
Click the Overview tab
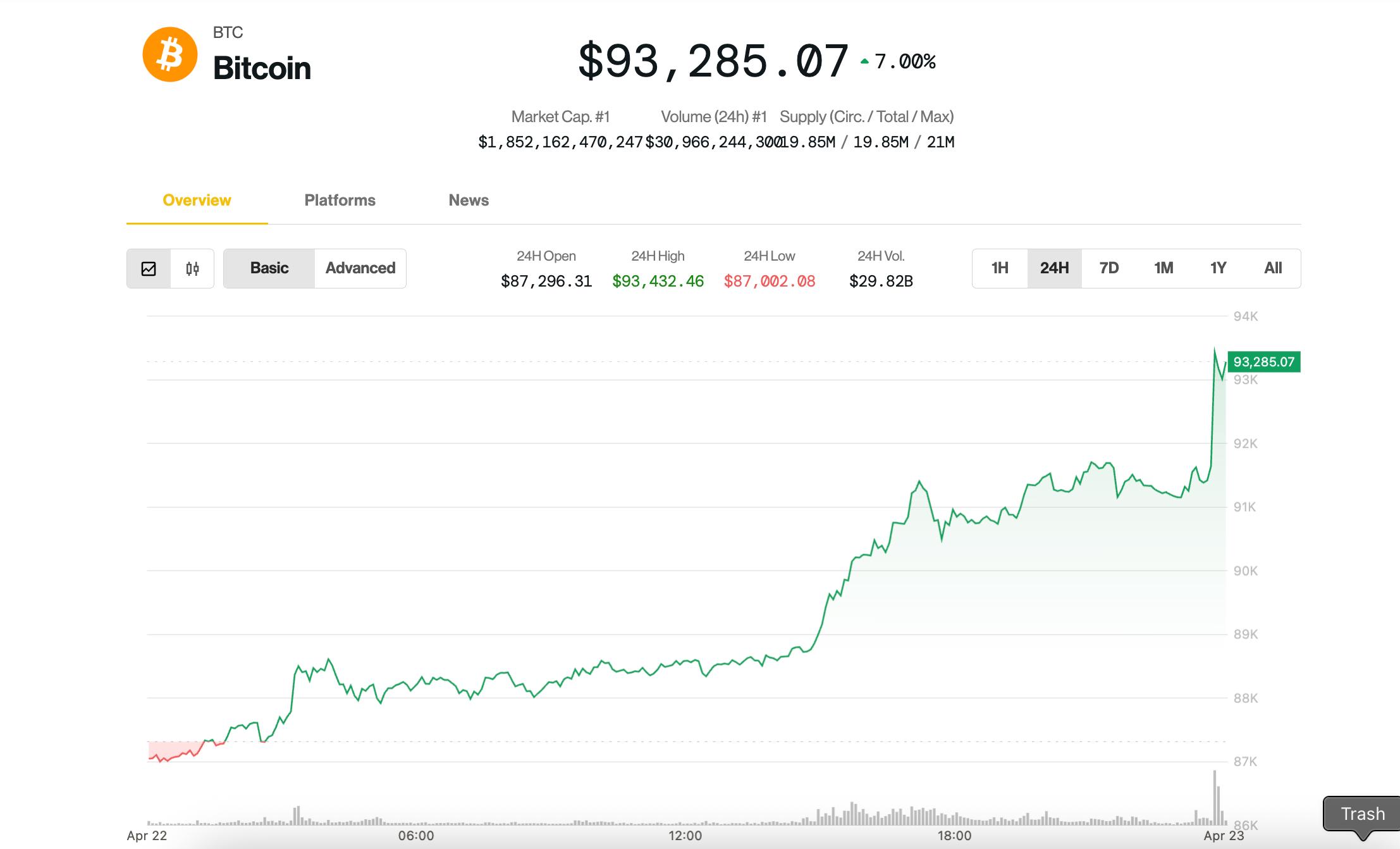(x=197, y=200)
